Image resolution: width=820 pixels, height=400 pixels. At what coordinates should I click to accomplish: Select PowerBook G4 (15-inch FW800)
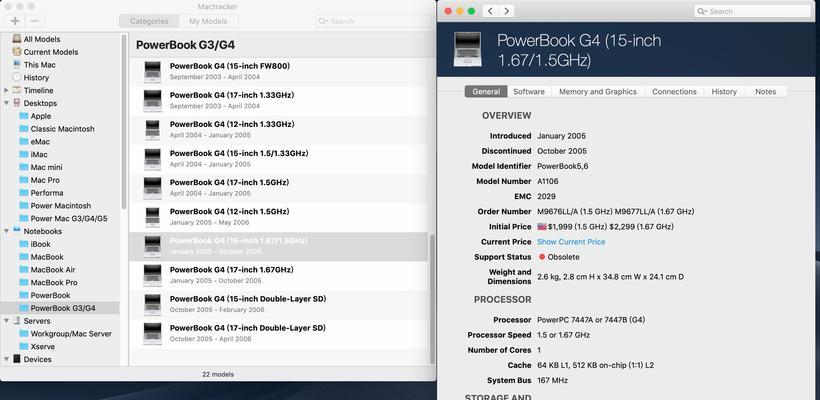tap(279, 72)
